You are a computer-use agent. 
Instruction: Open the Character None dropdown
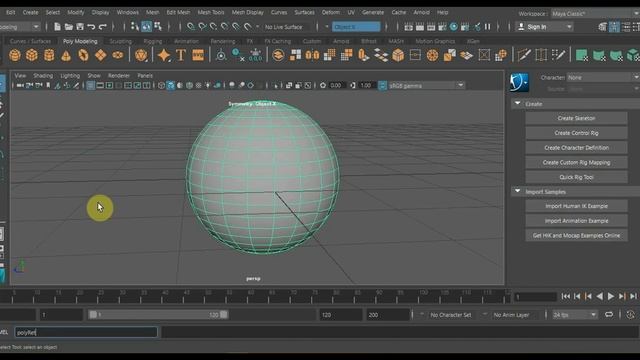603,77
